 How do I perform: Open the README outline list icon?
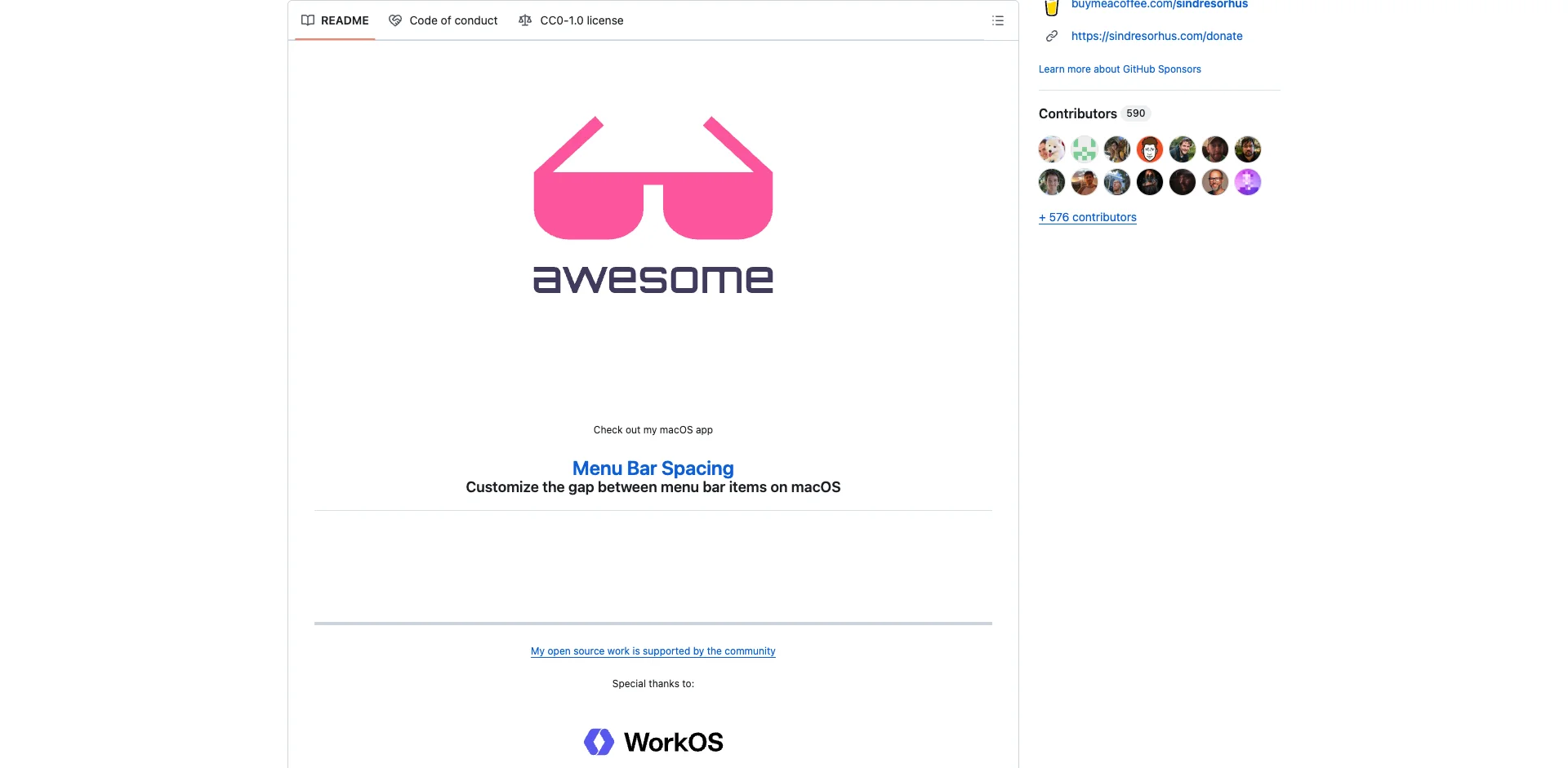click(998, 20)
